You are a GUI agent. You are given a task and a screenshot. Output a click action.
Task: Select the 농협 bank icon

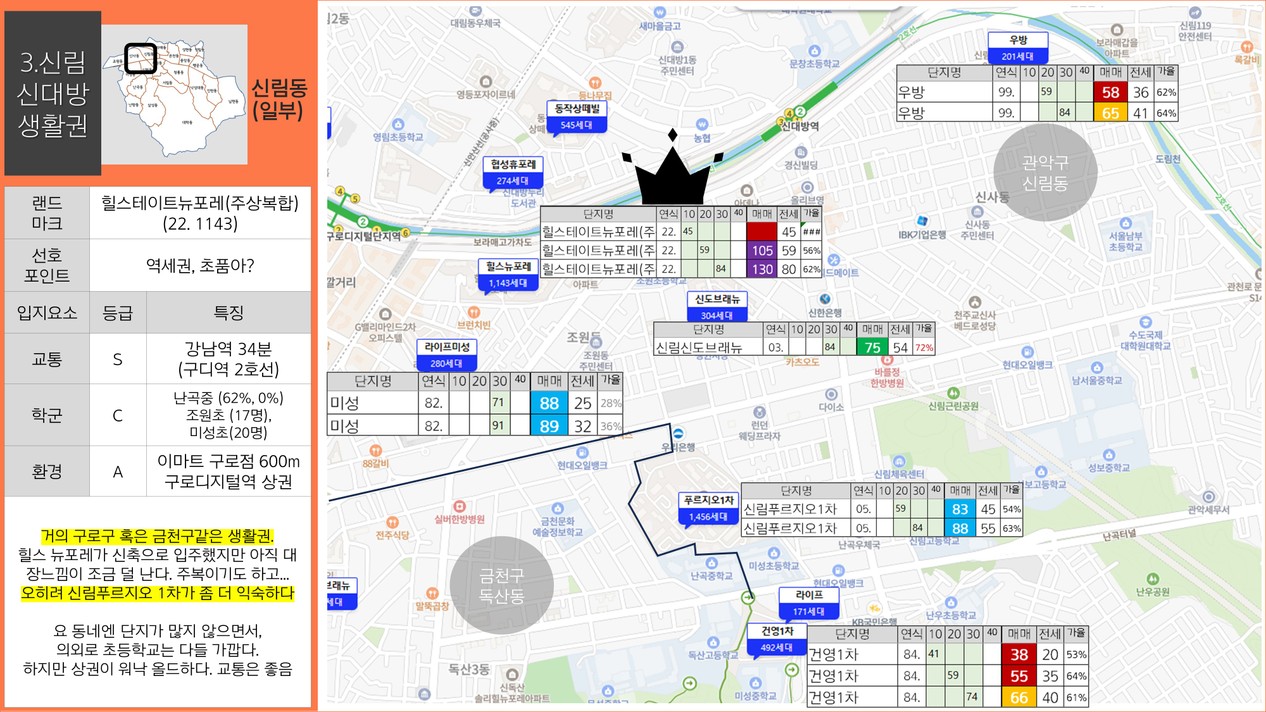click(x=701, y=124)
